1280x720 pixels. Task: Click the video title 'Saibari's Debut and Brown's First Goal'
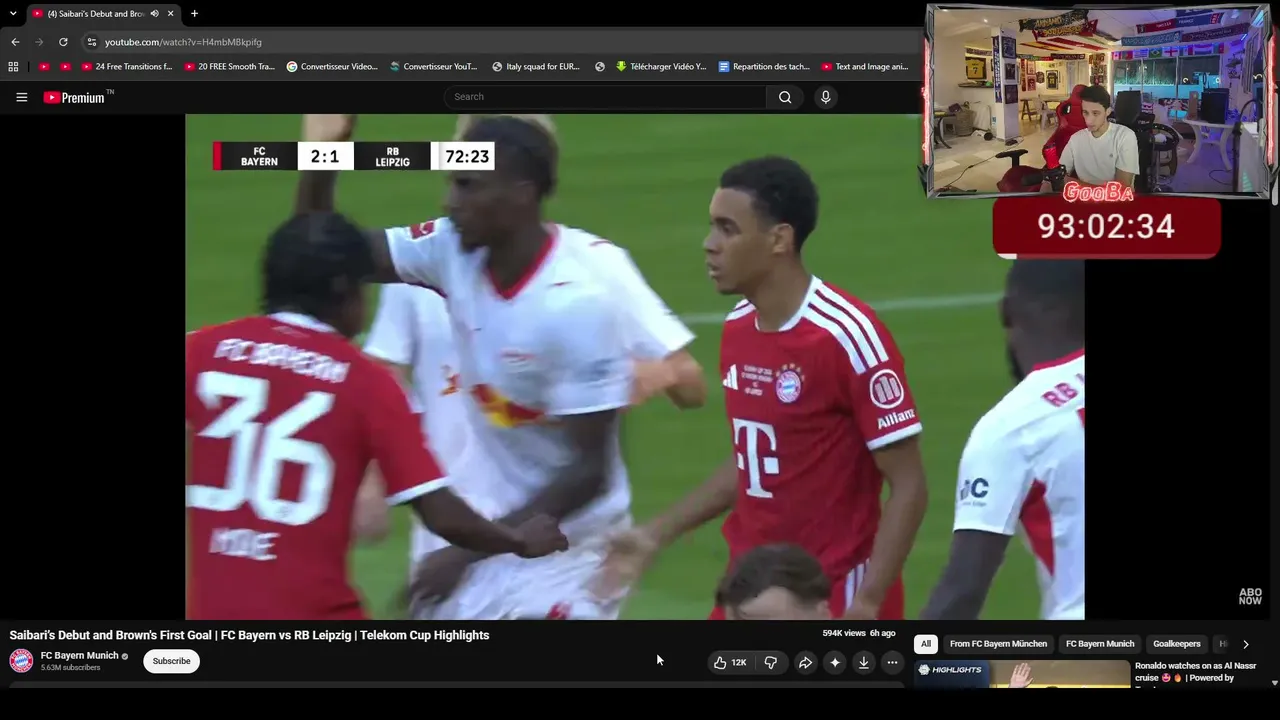pyautogui.click(x=249, y=635)
